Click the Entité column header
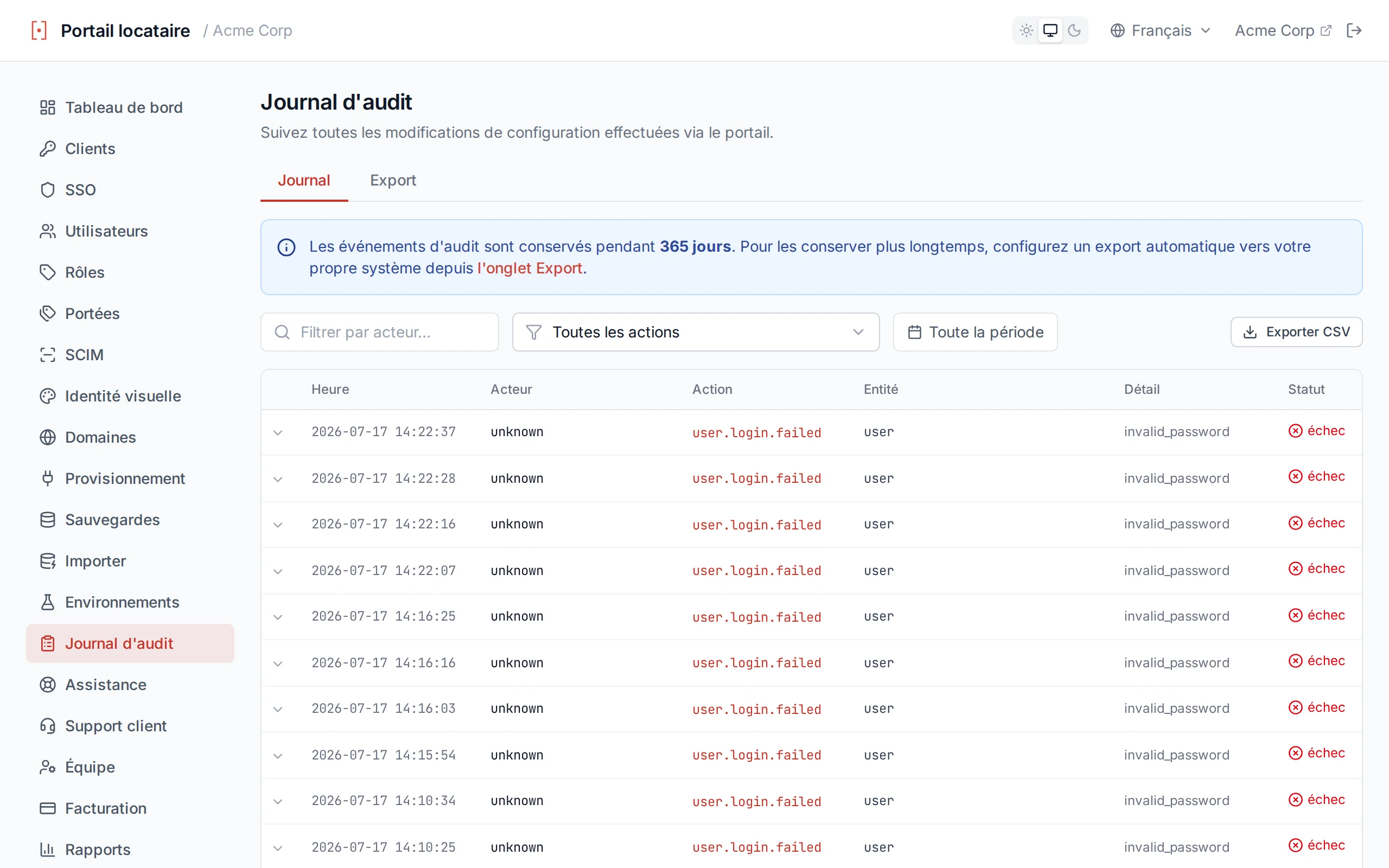This screenshot has width=1389, height=868. pyautogui.click(x=881, y=389)
